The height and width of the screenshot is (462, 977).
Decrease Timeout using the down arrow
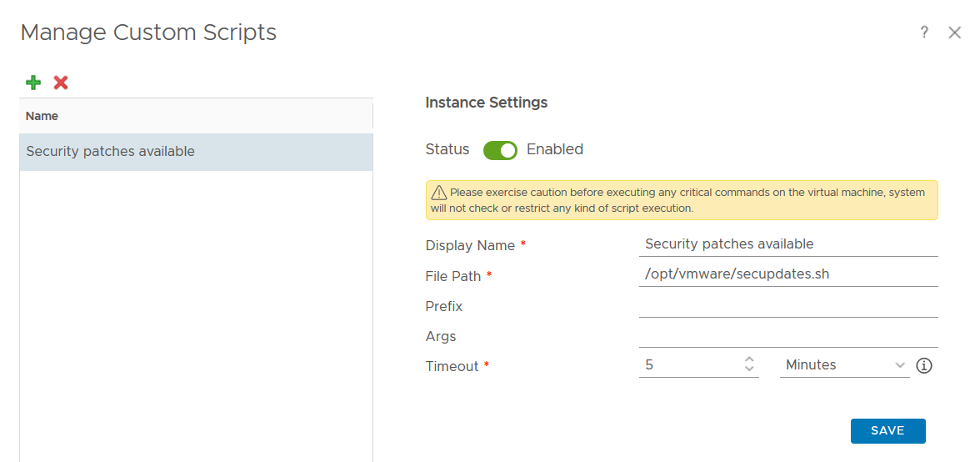749,371
